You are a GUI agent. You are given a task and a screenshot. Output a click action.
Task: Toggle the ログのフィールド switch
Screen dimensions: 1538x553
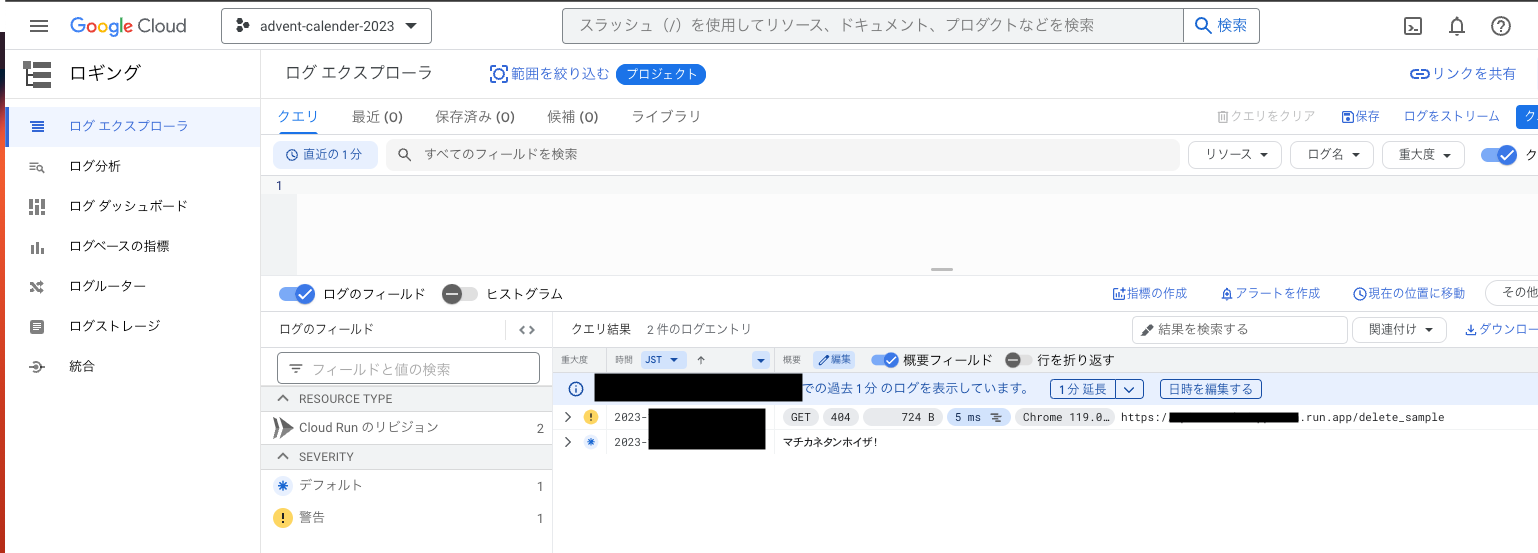point(297,294)
